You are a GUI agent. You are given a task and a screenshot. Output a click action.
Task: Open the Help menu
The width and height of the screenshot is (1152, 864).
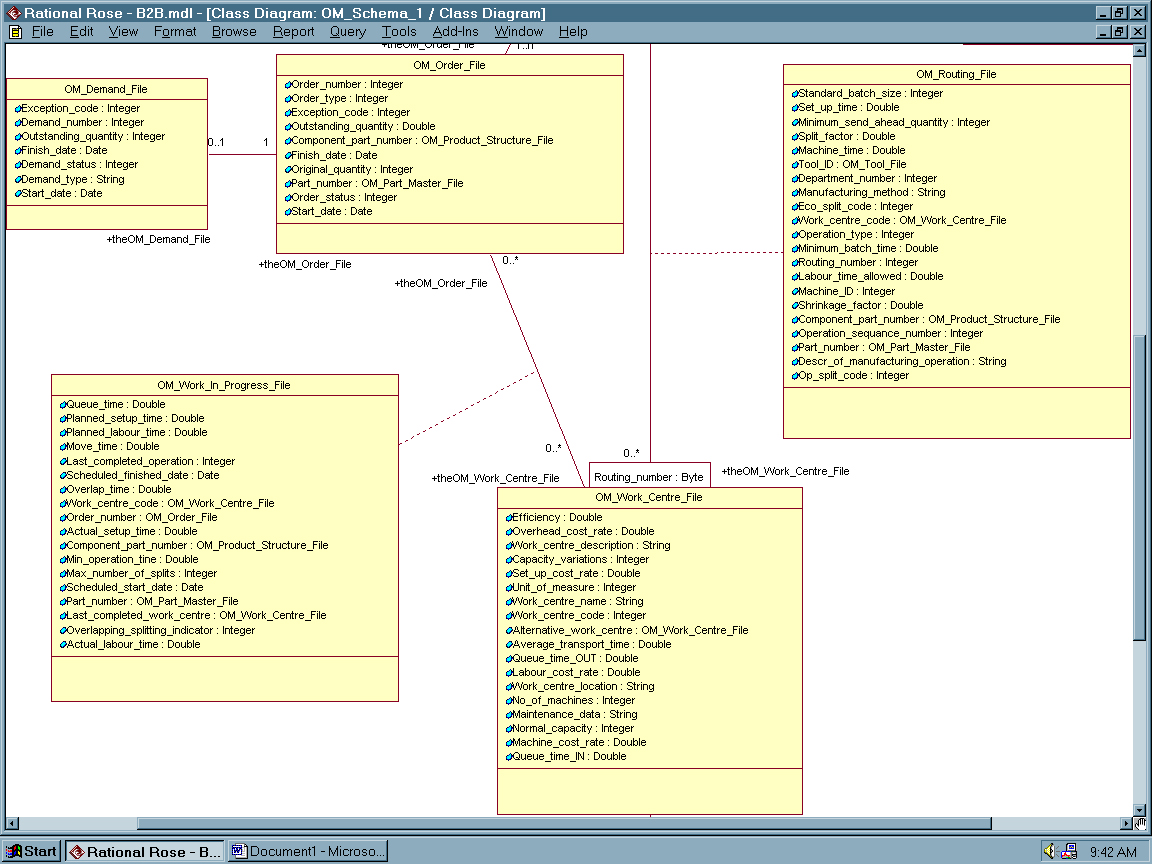[x=573, y=32]
